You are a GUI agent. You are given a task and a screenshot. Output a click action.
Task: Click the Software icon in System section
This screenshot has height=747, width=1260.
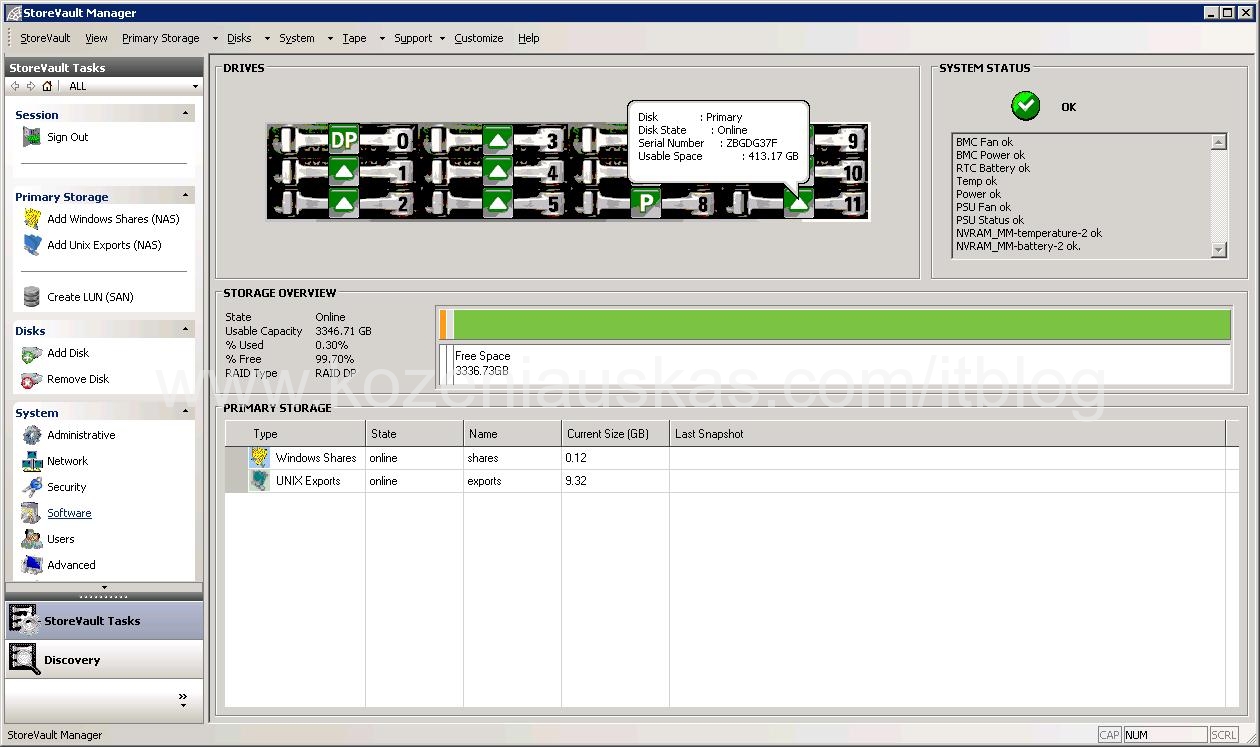pyautogui.click(x=32, y=513)
